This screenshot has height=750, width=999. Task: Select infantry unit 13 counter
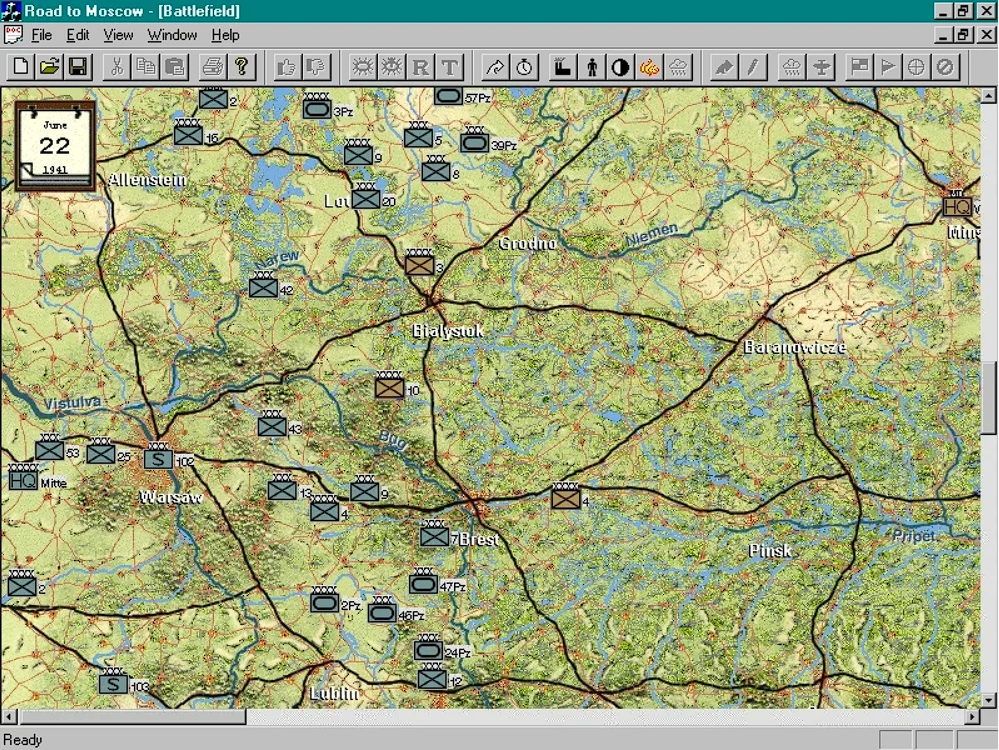pyautogui.click(x=282, y=487)
